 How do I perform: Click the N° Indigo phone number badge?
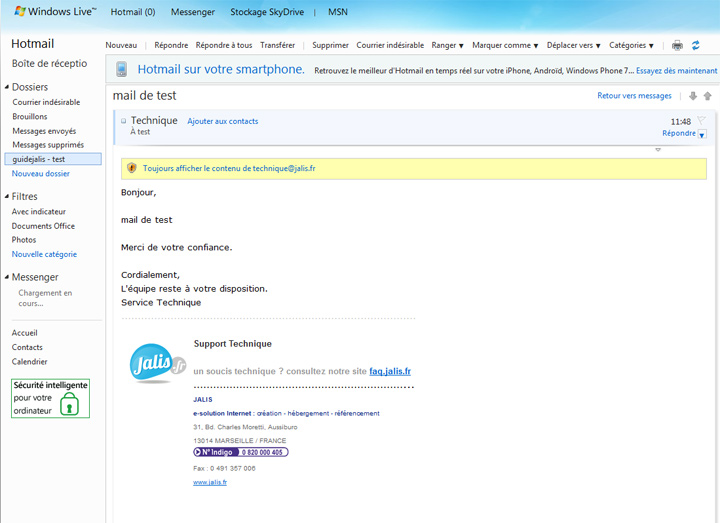241,452
